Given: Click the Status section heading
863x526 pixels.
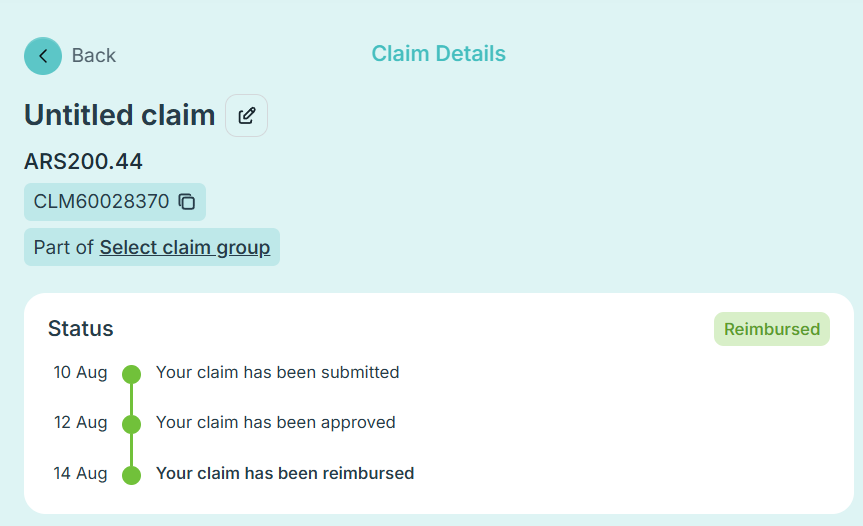Looking at the screenshot, I should coord(81,328).
